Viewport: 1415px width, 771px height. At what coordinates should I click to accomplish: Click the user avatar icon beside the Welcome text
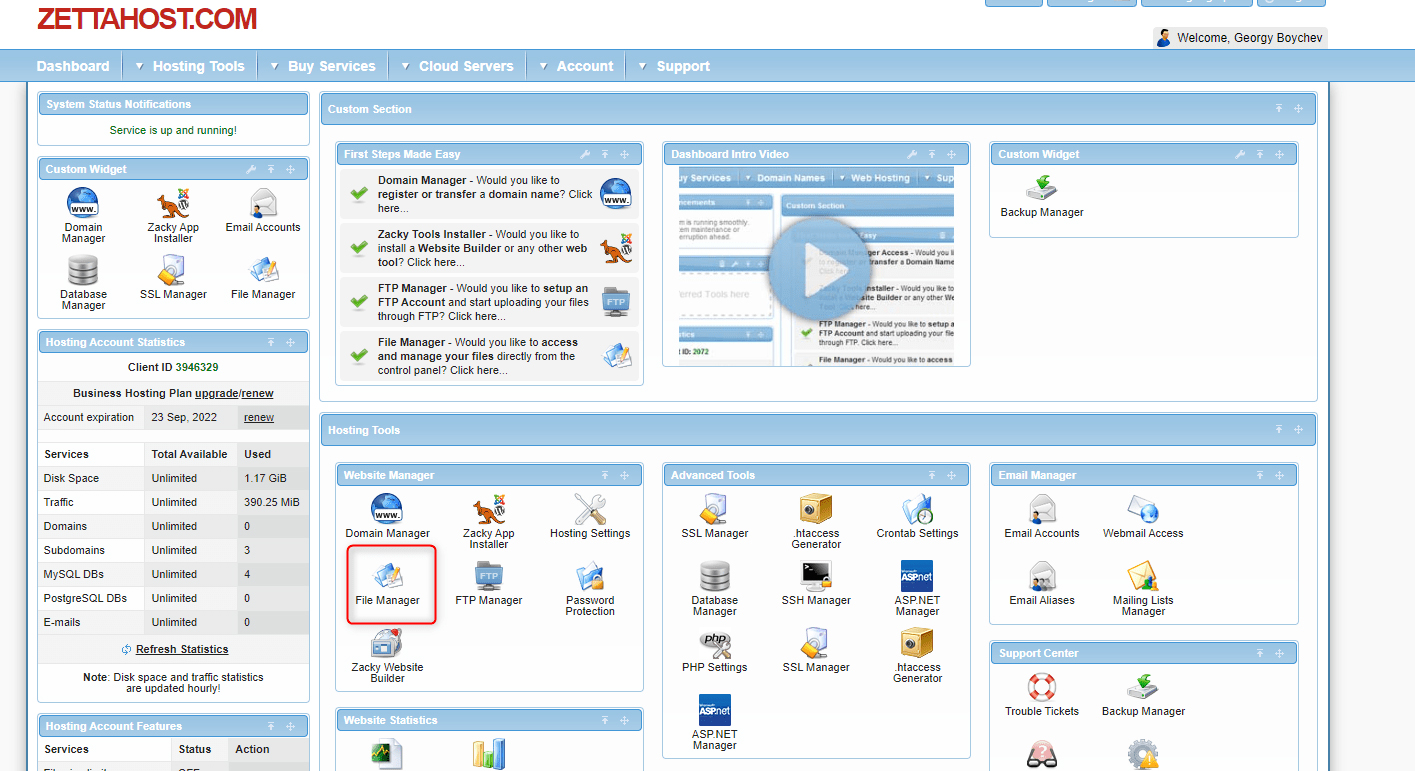click(x=1164, y=38)
